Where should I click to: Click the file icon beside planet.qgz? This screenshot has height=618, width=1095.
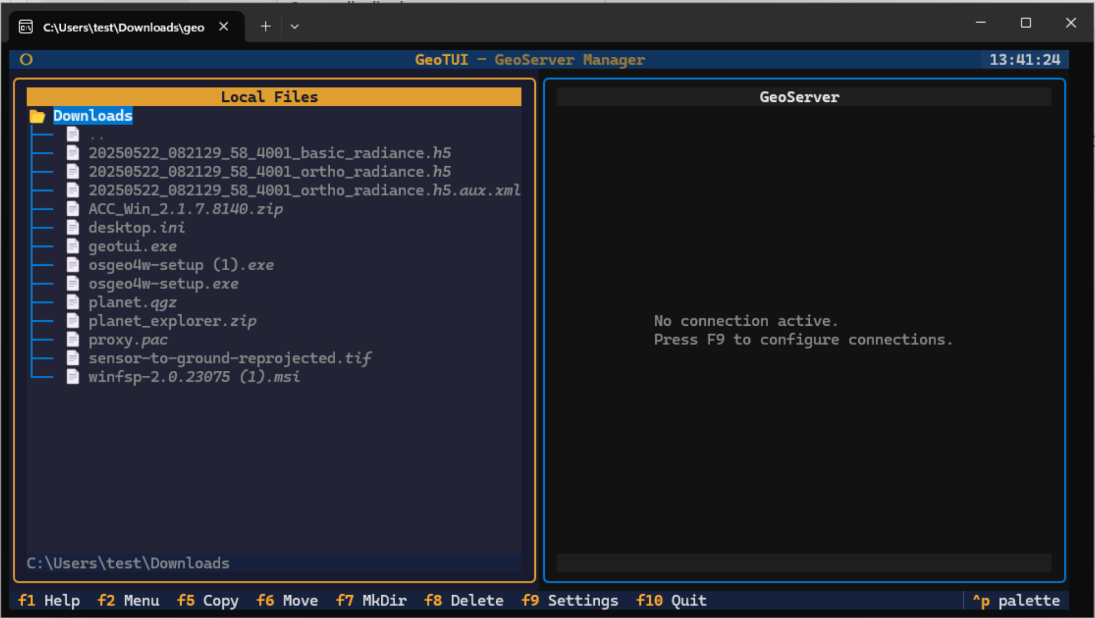(73, 302)
